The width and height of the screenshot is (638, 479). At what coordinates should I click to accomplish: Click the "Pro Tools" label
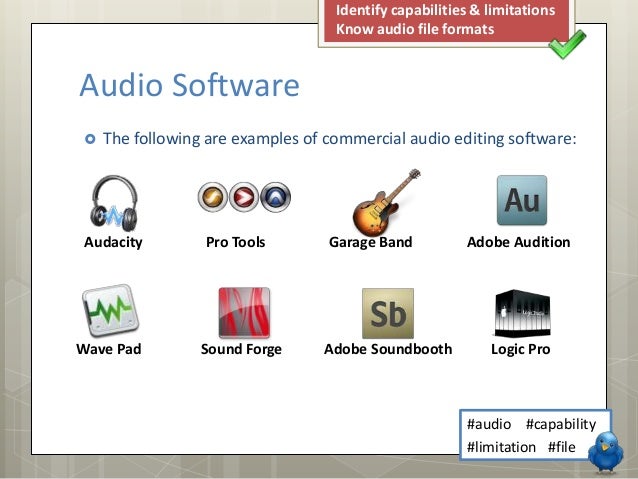click(x=236, y=242)
